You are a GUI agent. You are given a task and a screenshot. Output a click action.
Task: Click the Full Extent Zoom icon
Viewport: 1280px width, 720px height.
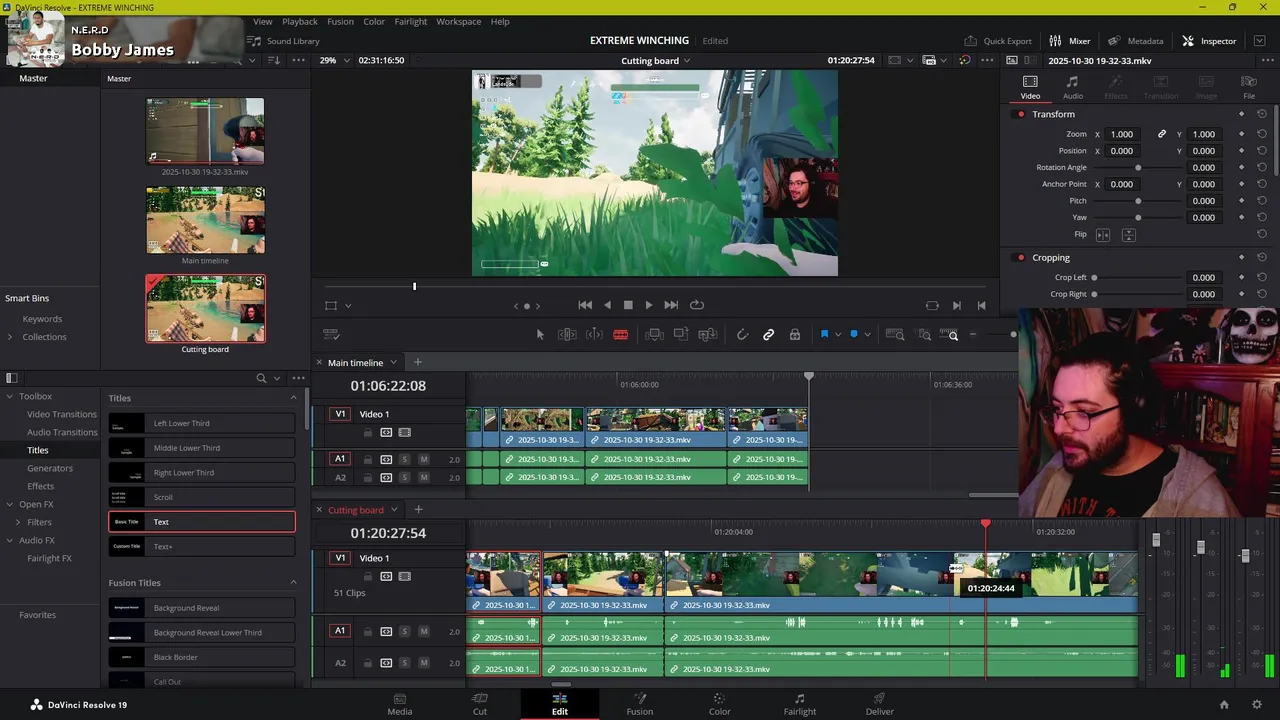click(896, 335)
